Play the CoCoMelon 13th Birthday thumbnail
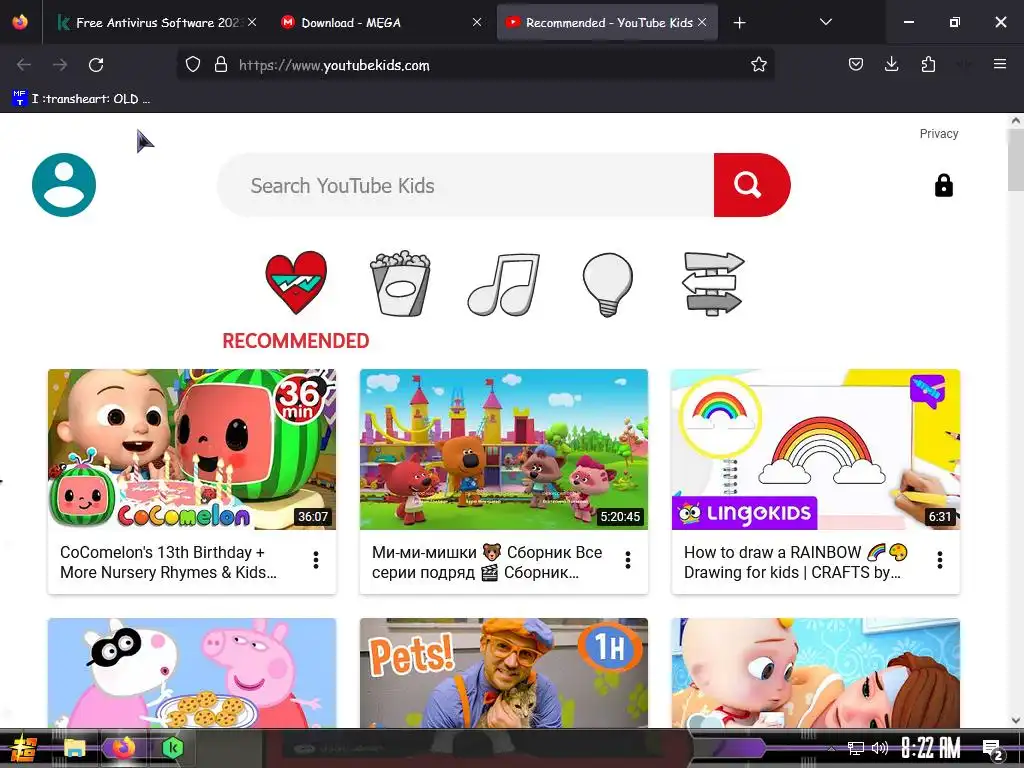 tap(192, 449)
